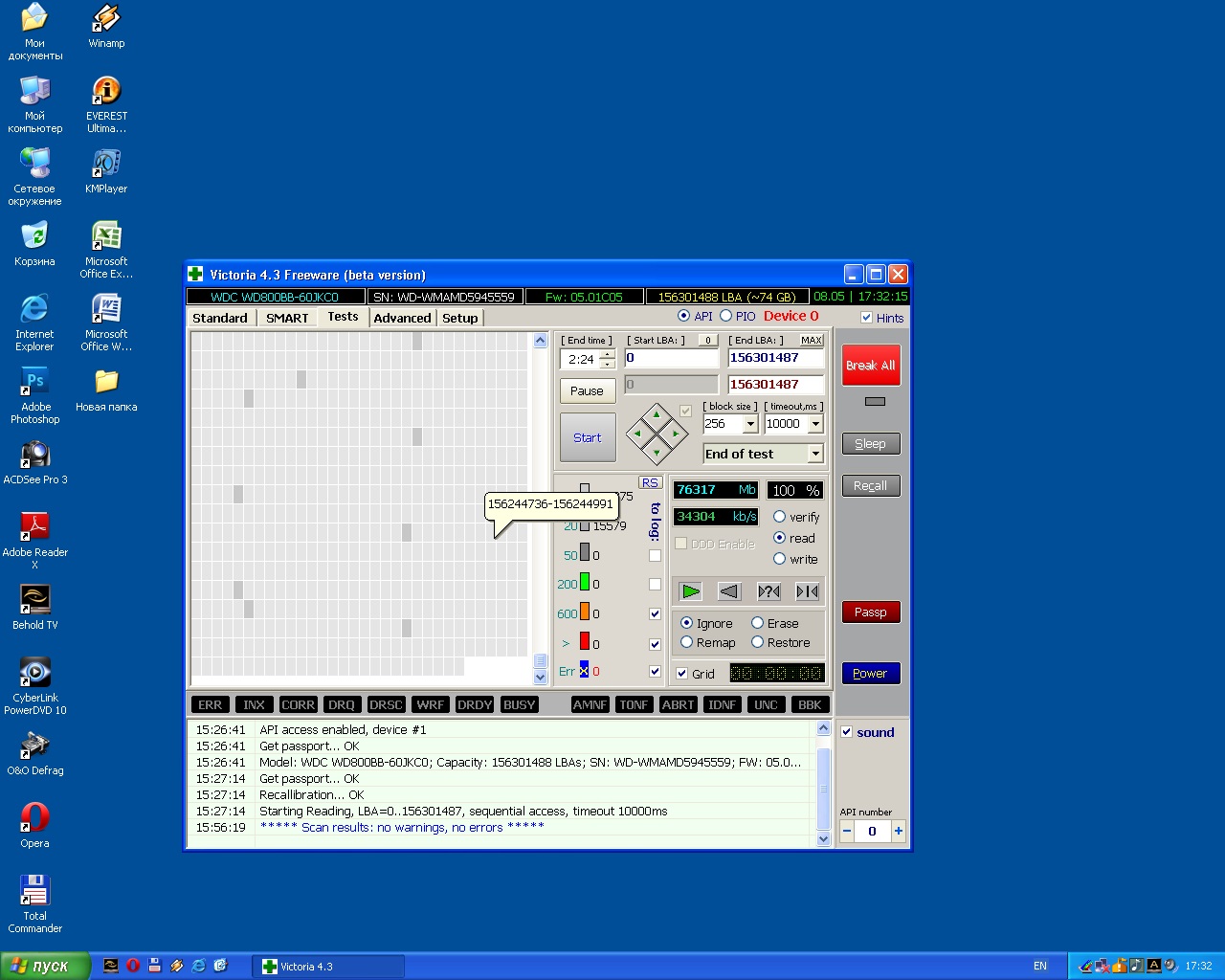
Task: Click the up arrow on the diamond navigation pad
Action: point(657,415)
